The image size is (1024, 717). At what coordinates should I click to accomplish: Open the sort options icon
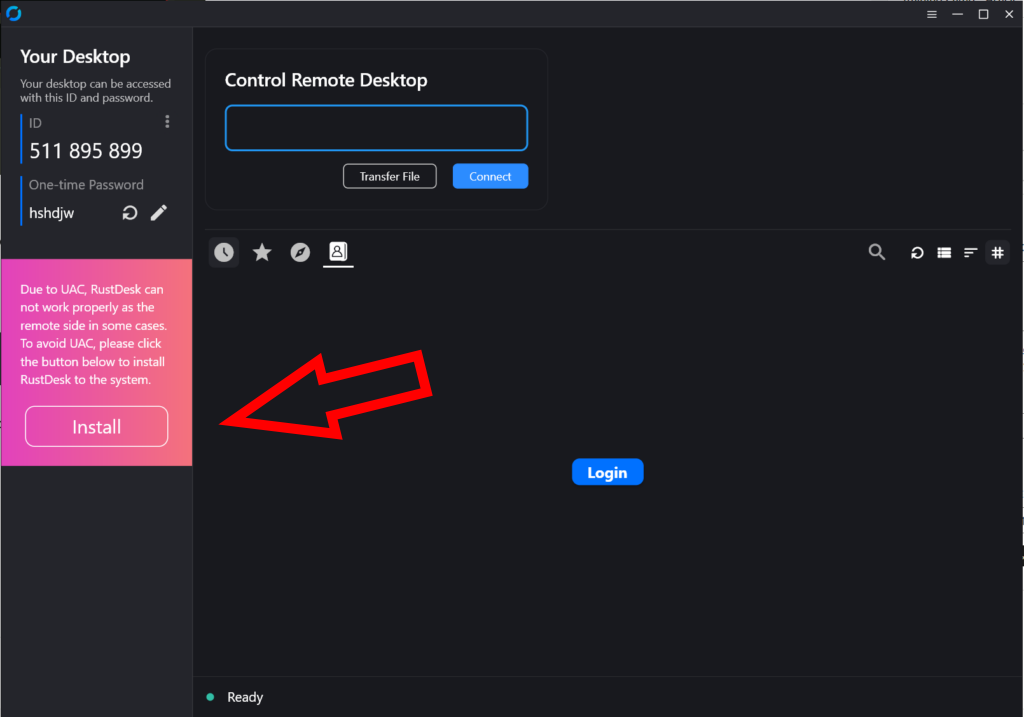pyautogui.click(x=970, y=253)
